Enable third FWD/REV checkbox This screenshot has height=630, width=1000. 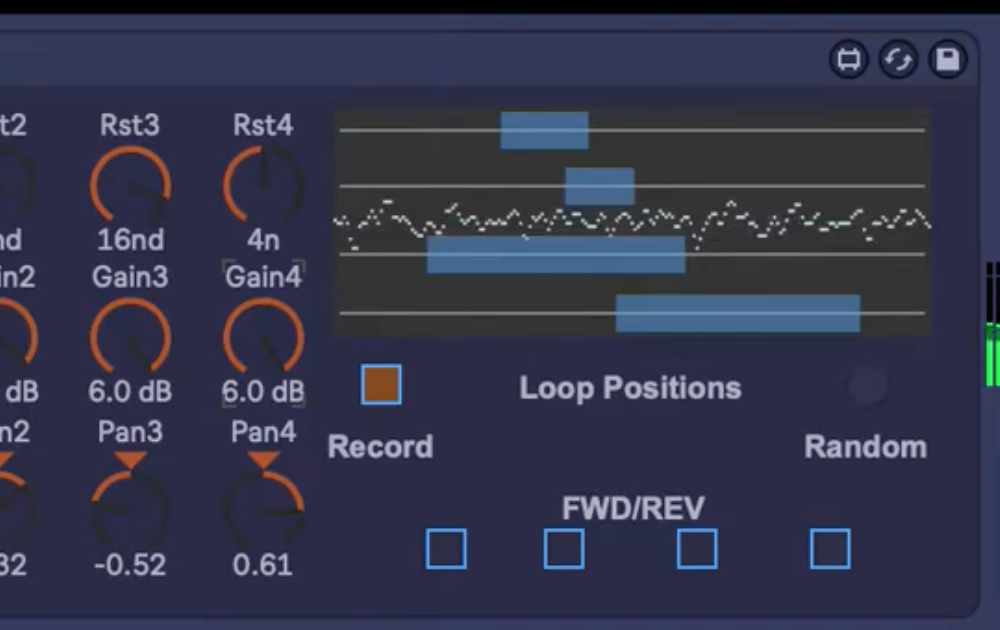click(697, 548)
